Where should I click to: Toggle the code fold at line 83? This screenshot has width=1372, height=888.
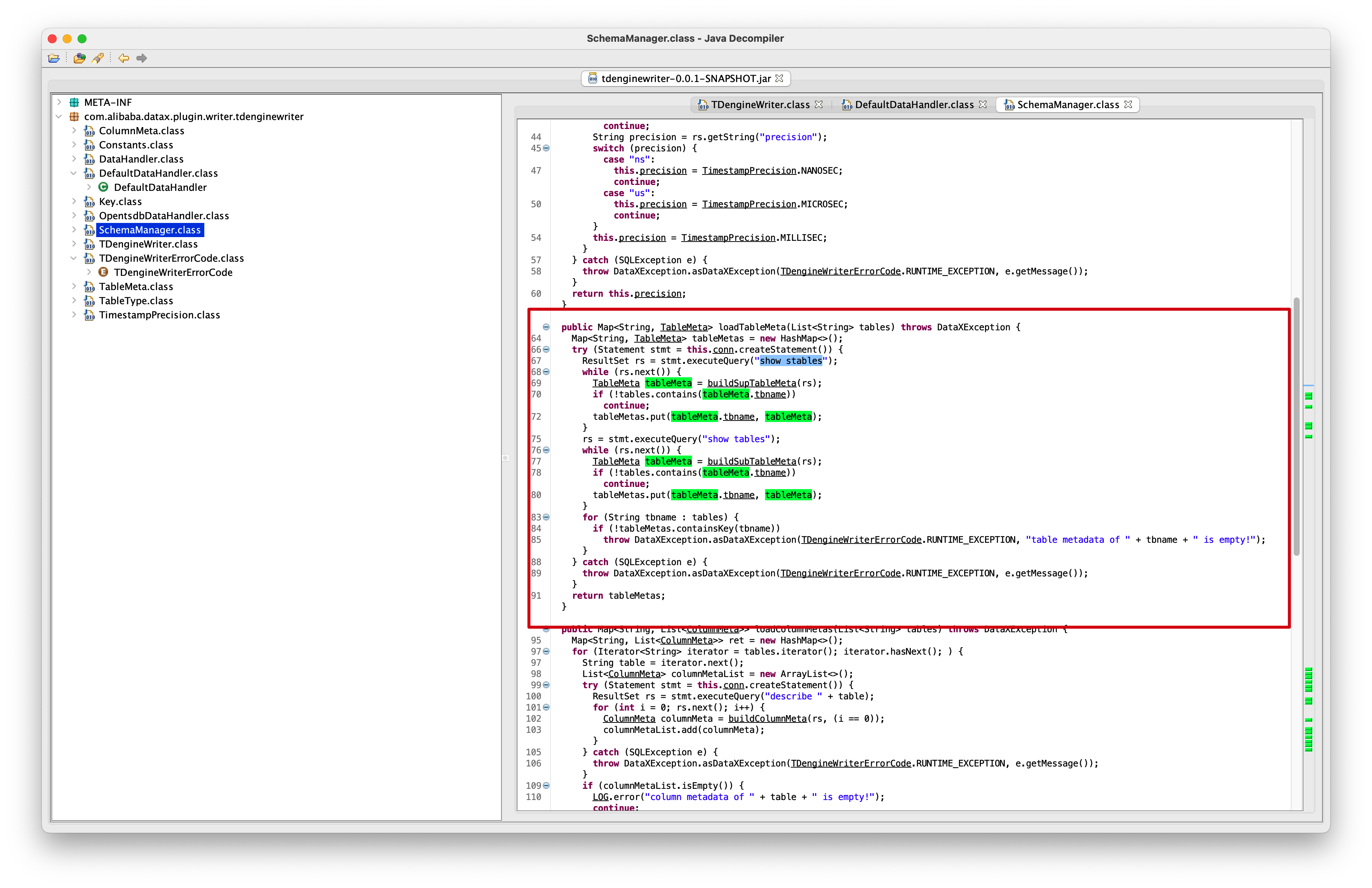546,517
